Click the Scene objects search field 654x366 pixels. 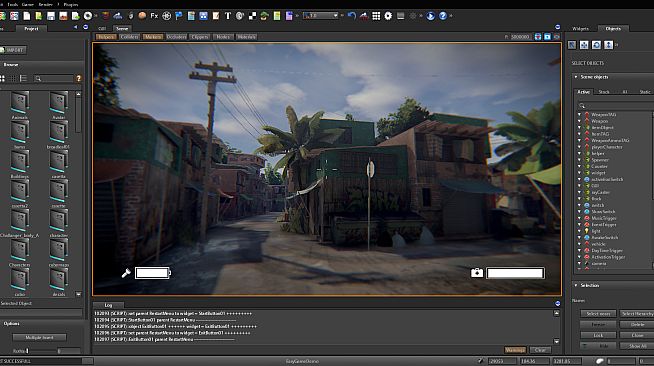tap(615, 105)
